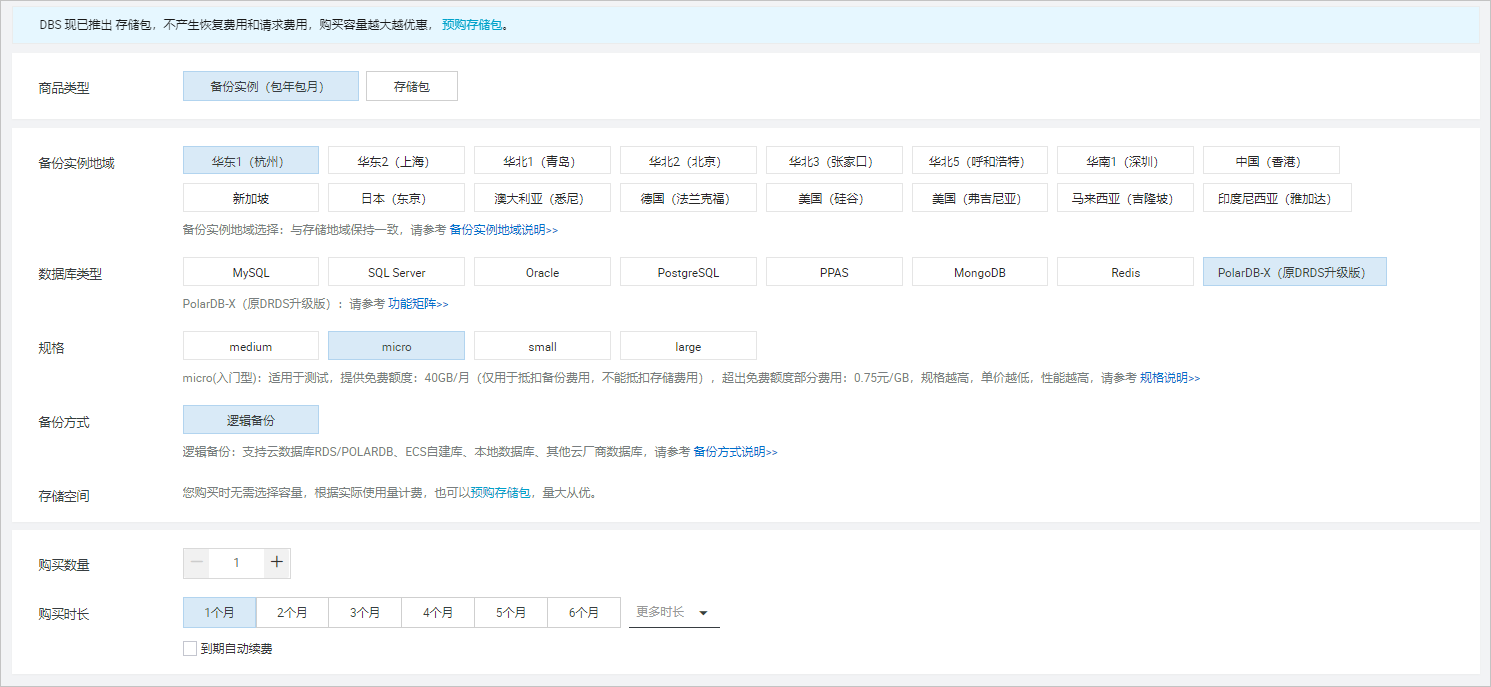
Task: Select PolarDB-X（原DRDS升级版）database type
Action: [1295, 272]
